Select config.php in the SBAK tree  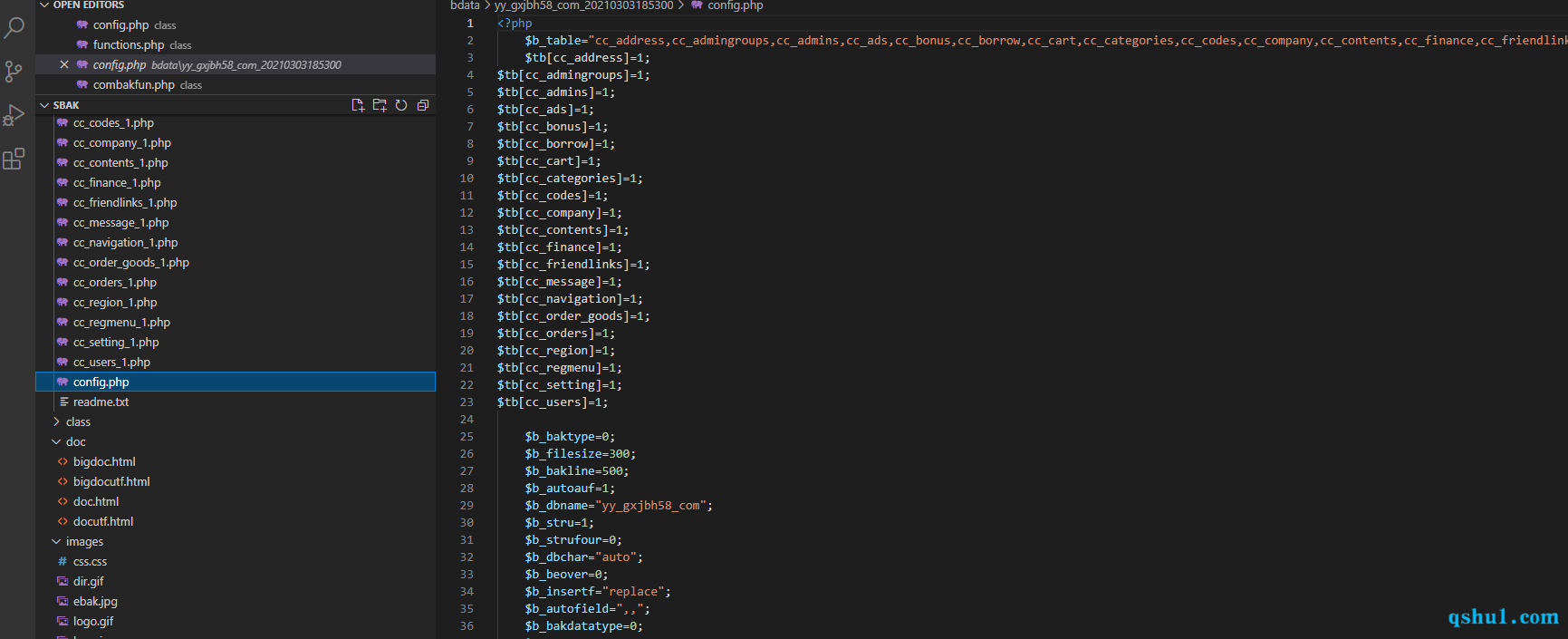point(236,382)
